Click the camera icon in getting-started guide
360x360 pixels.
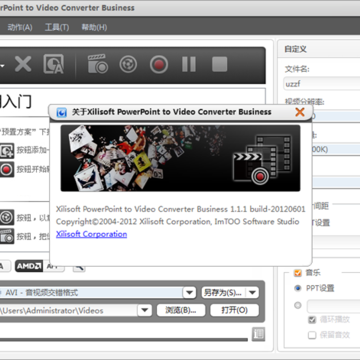7,236
